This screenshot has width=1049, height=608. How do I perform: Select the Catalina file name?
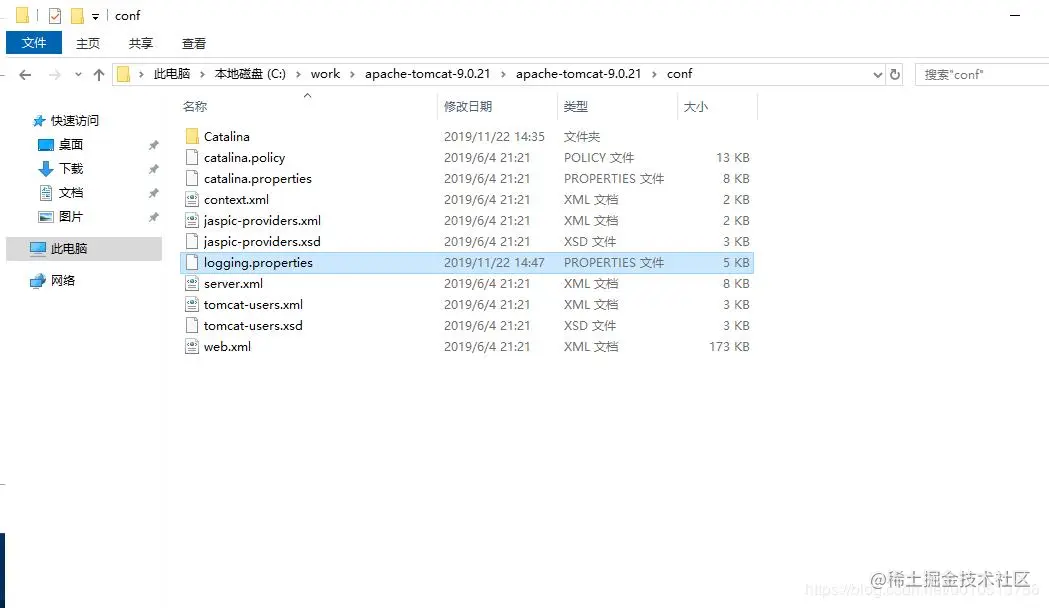click(227, 136)
